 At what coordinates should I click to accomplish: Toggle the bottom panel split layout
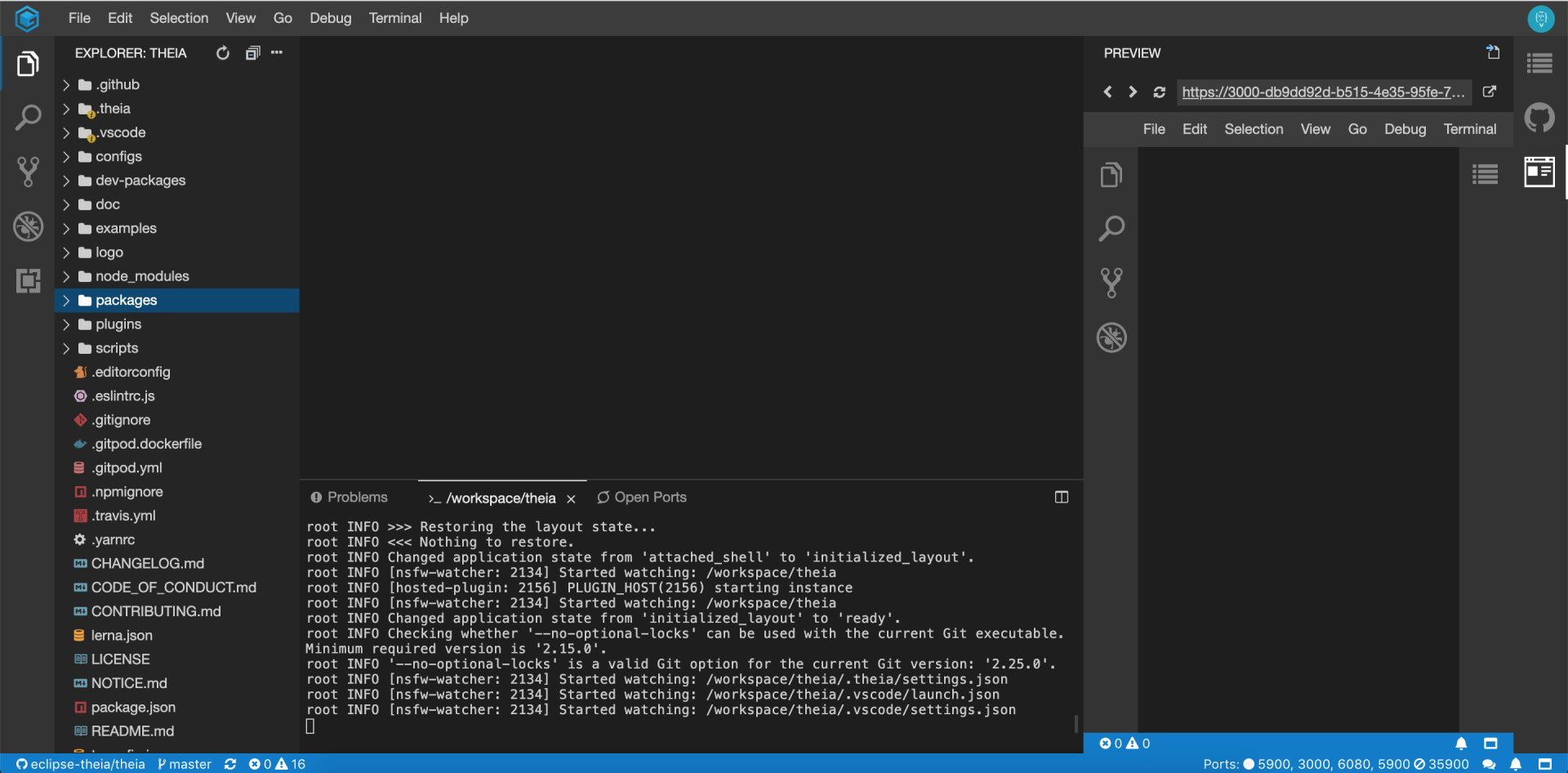click(x=1061, y=497)
